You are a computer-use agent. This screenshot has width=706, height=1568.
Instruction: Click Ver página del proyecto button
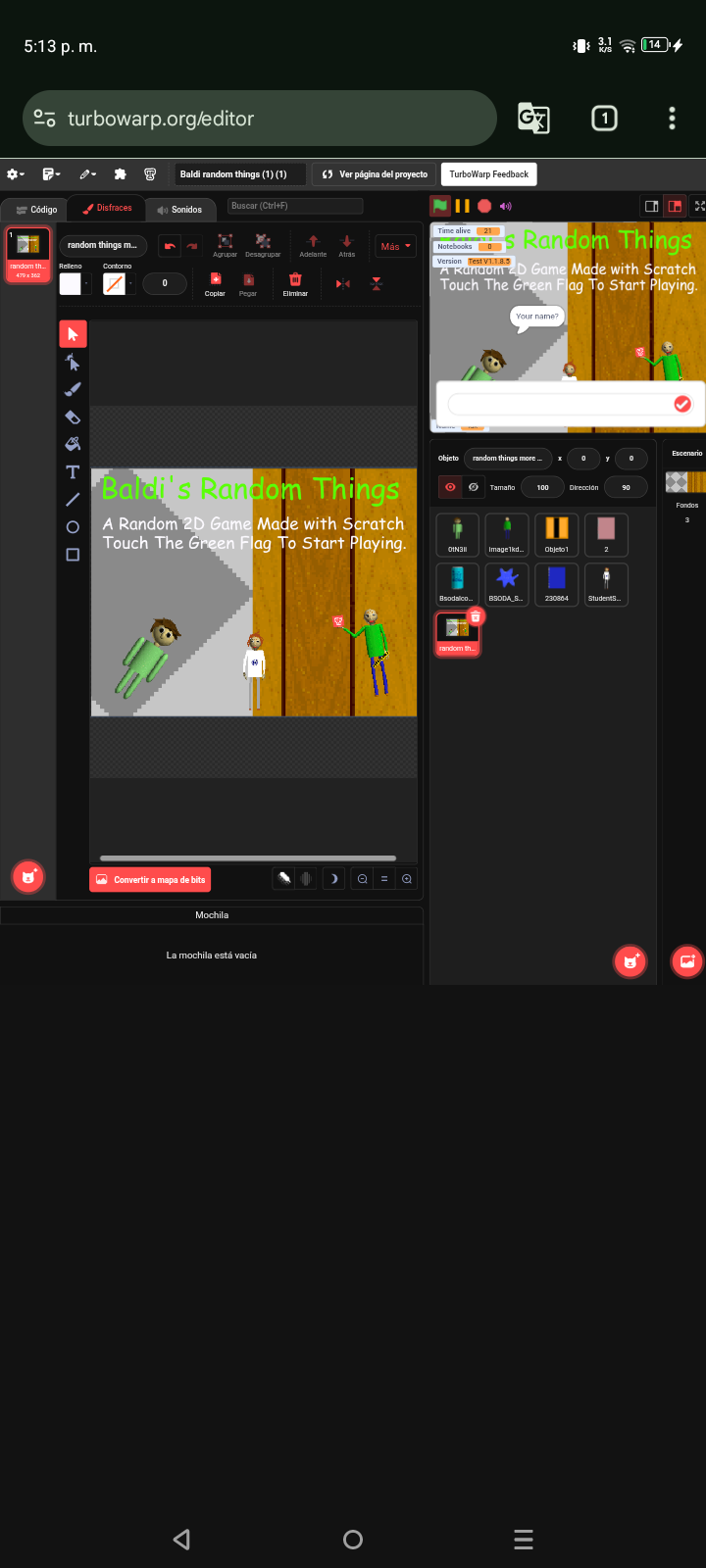point(376,174)
